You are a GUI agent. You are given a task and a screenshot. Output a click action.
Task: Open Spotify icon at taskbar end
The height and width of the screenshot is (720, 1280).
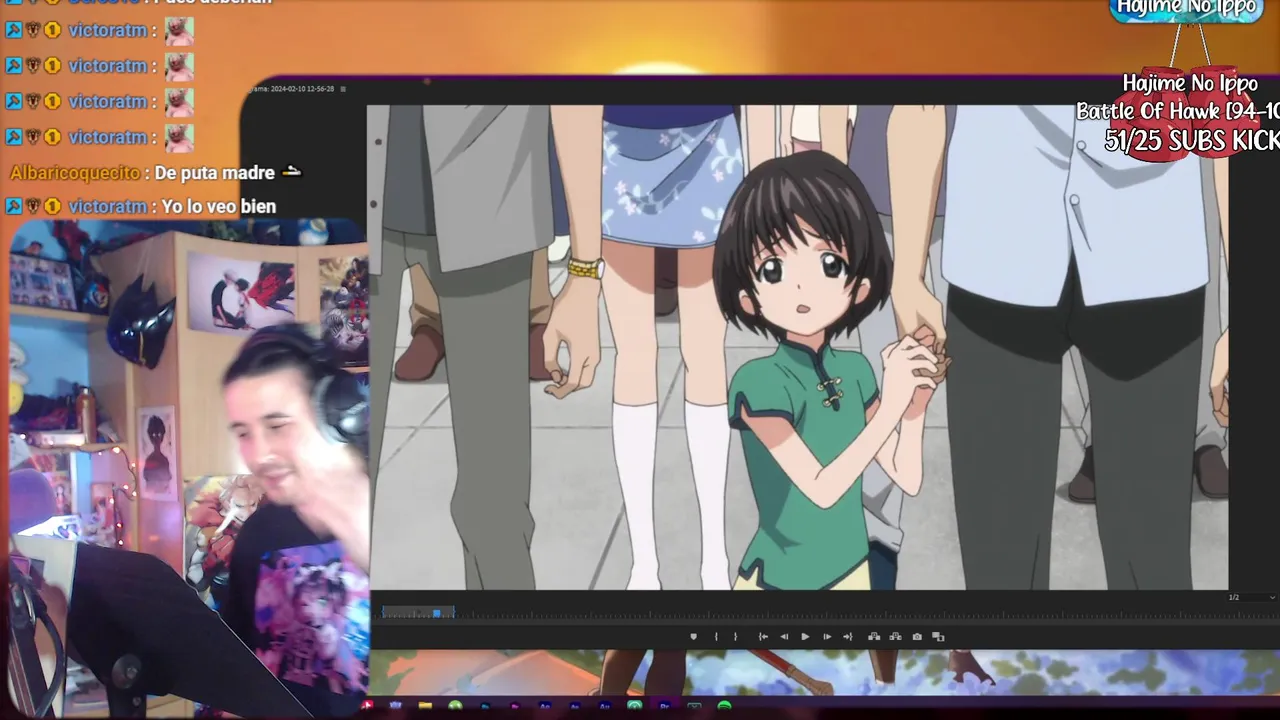(x=724, y=706)
